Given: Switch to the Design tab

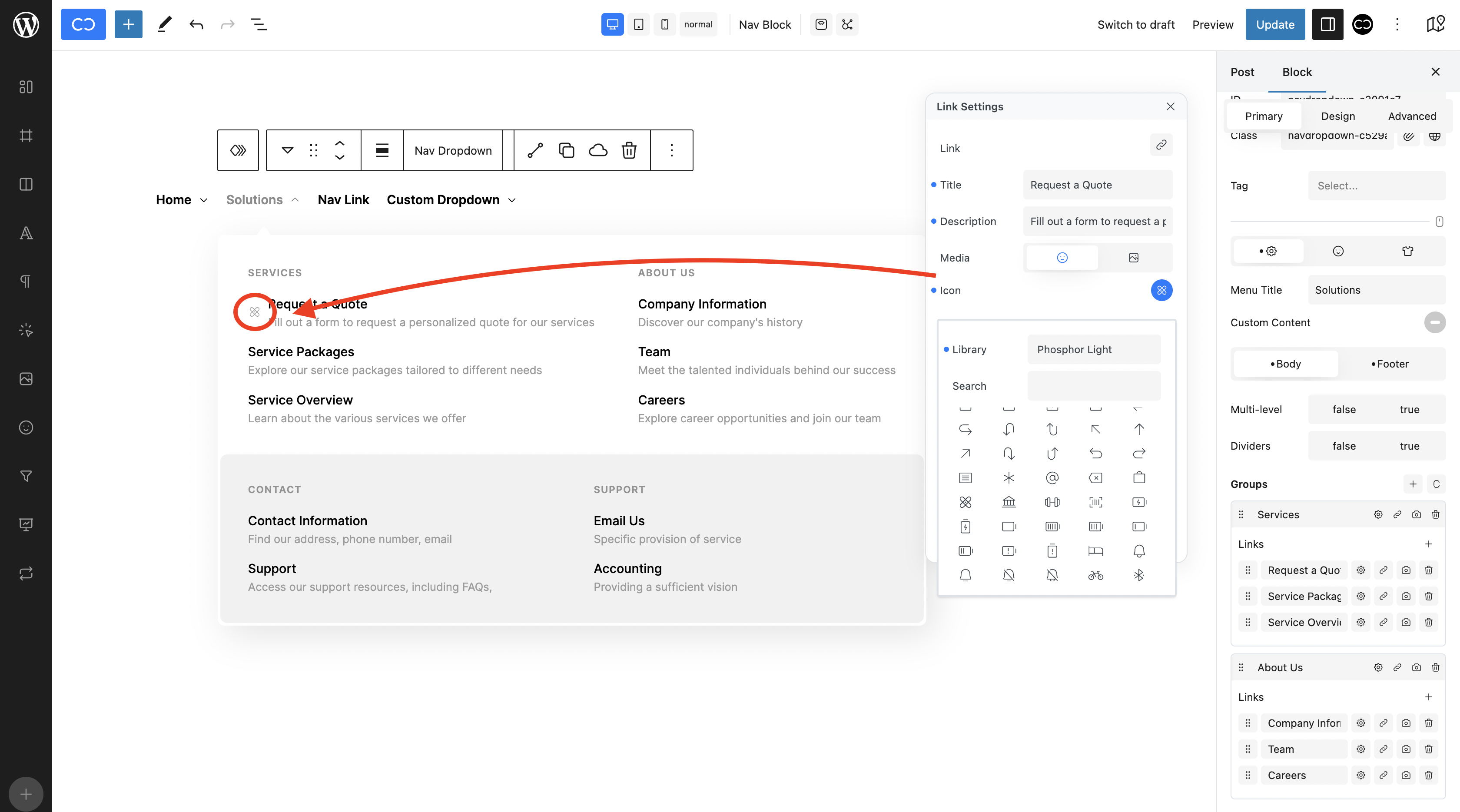Looking at the screenshot, I should [1337, 116].
